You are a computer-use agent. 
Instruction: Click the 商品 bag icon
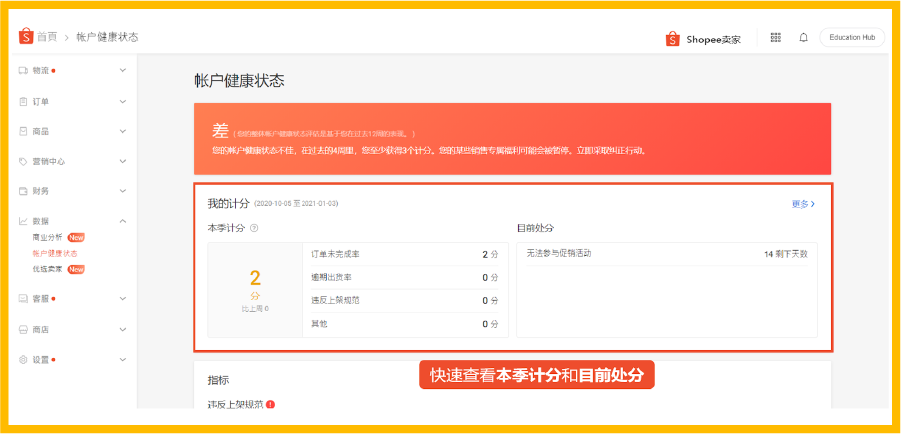[24, 132]
